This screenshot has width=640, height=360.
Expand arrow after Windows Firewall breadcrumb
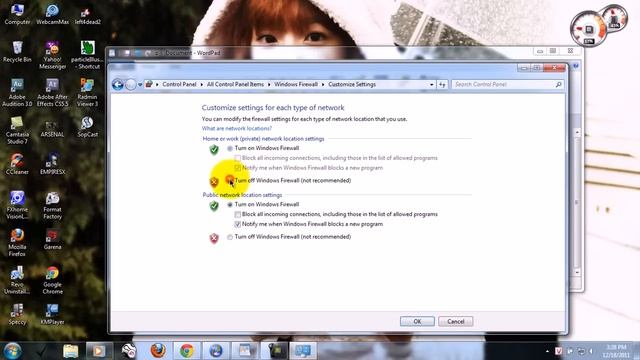[x=323, y=84]
